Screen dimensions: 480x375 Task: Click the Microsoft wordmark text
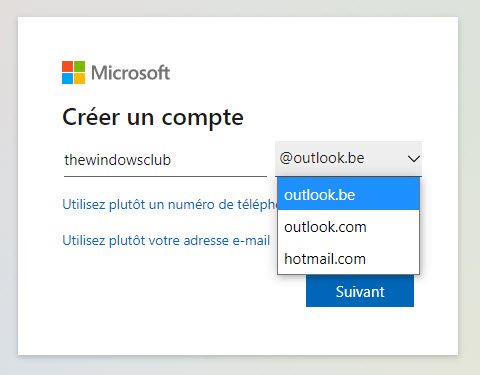[130, 73]
